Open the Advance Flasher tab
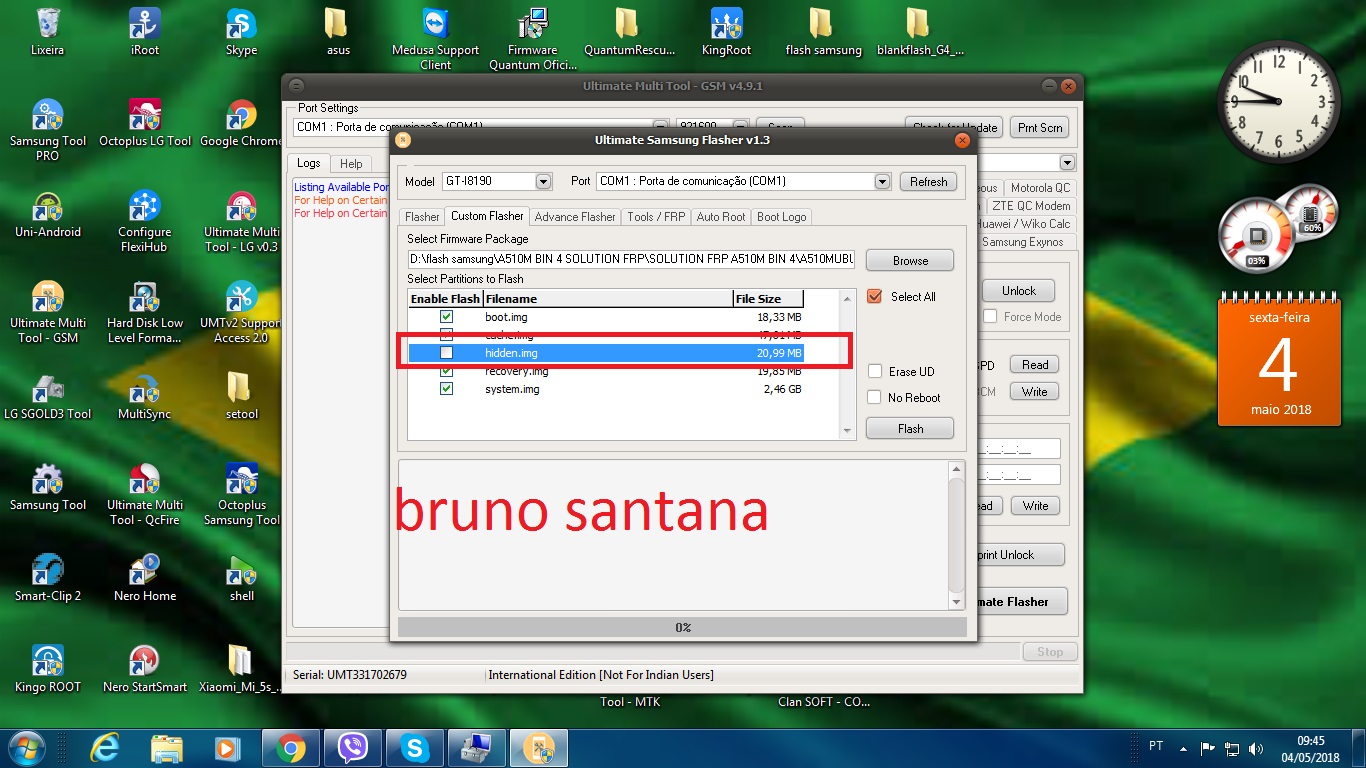This screenshot has width=1366, height=768. 575,217
